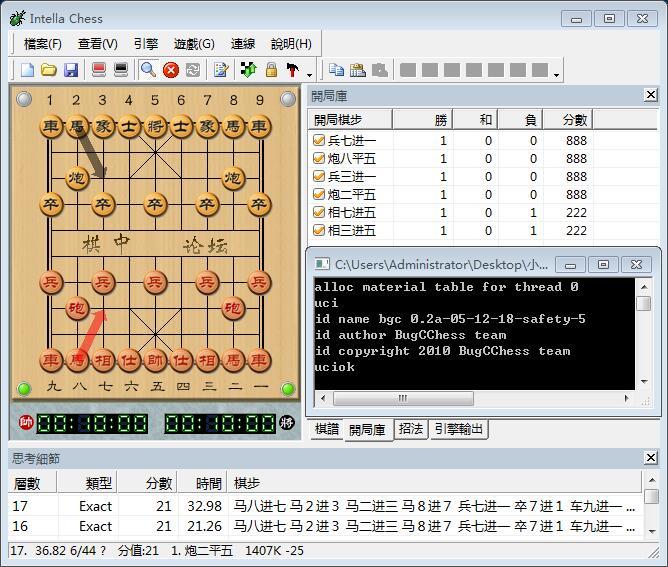Image resolution: width=668 pixels, height=567 pixels.
Task: Toggle the checkbox for 兵七进一
Action: (319, 140)
